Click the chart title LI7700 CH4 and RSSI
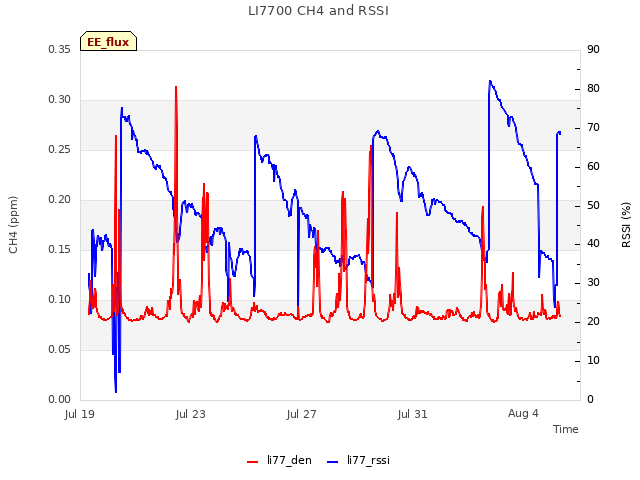Image resolution: width=640 pixels, height=480 pixels. [x=318, y=11]
